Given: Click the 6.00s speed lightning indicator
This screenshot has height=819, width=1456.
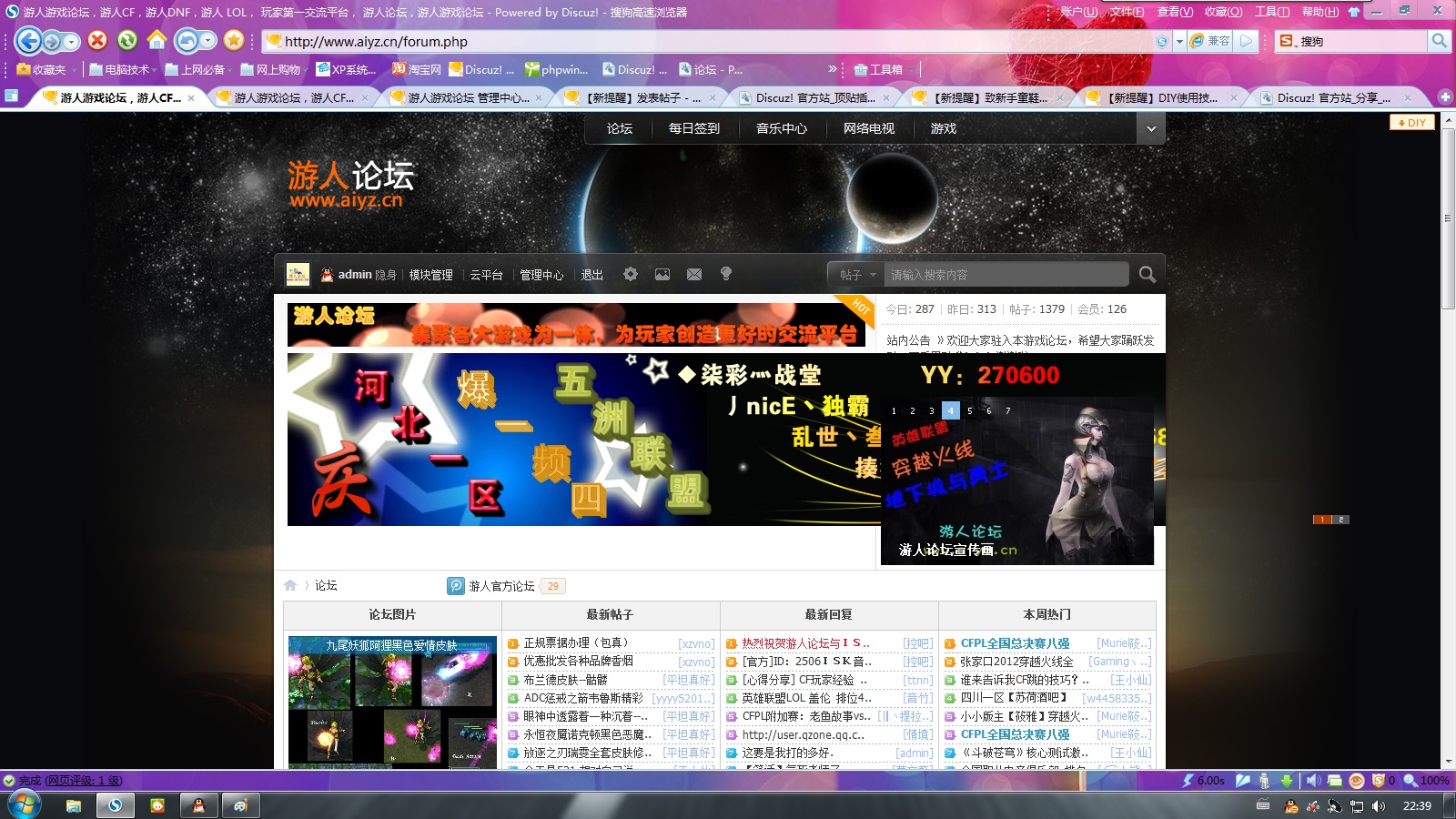Looking at the screenshot, I should pyautogui.click(x=1203, y=781).
